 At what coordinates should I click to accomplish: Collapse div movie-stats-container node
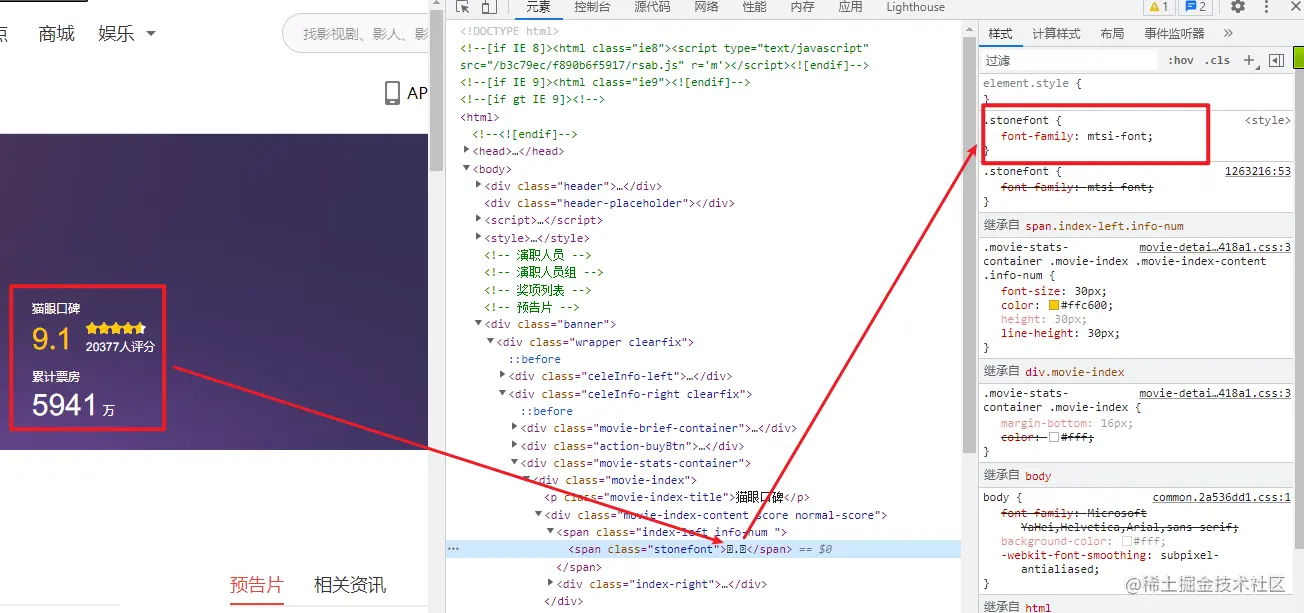(x=515, y=462)
